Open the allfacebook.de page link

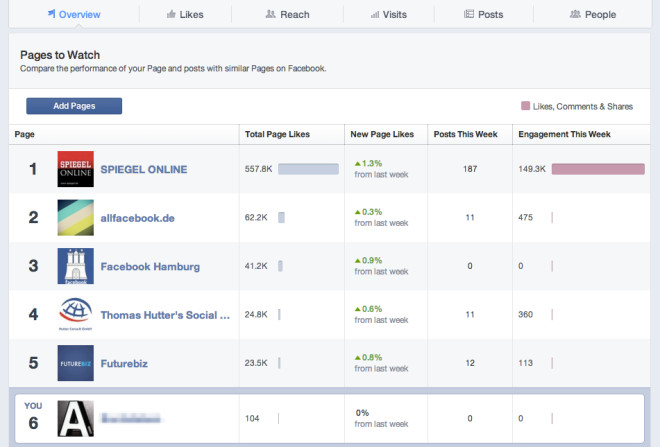138,218
